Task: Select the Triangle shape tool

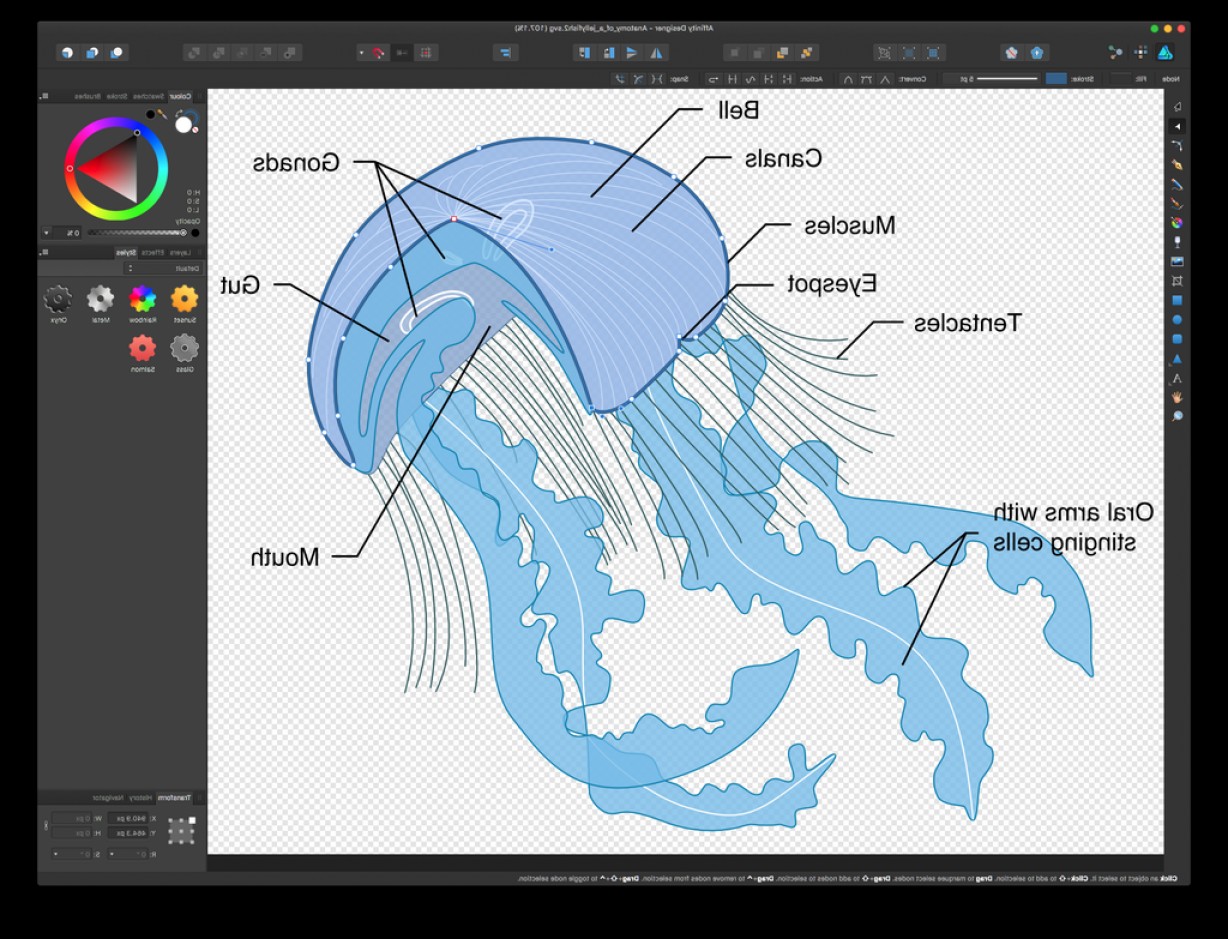Action: coord(1177,358)
